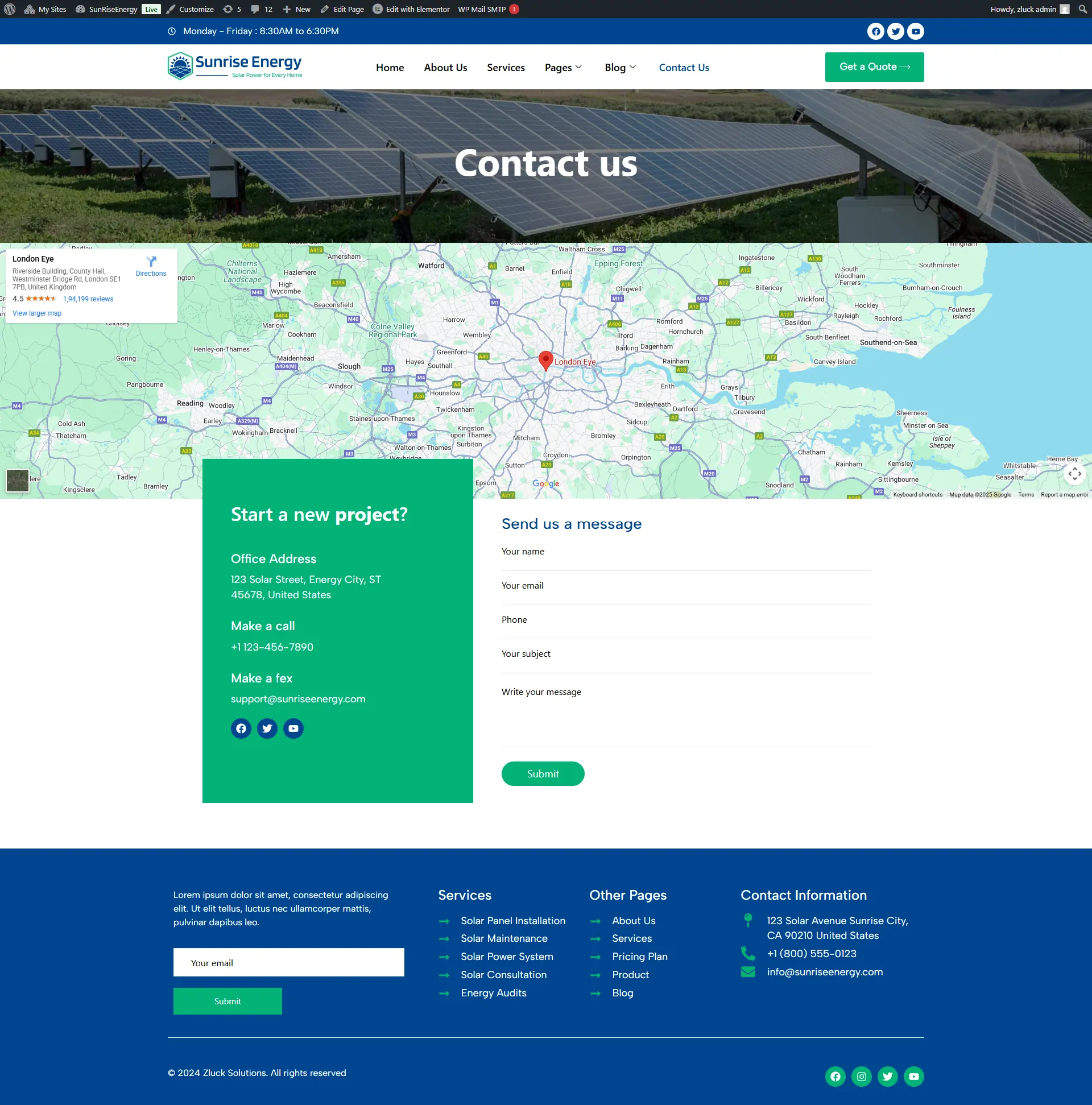Click the admin bar search magnifier
This screenshot has height=1105, width=1092.
(x=1082, y=9)
